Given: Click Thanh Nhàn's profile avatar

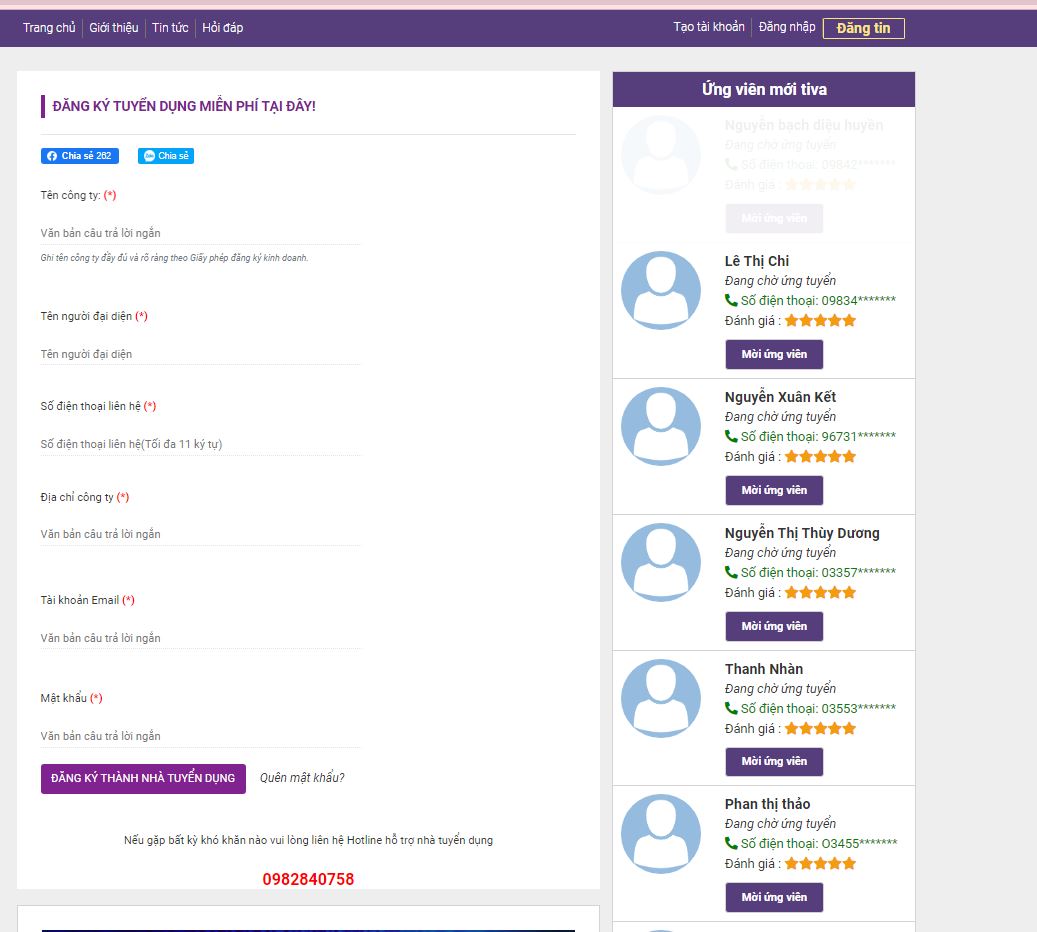Looking at the screenshot, I should pyautogui.click(x=660, y=698).
